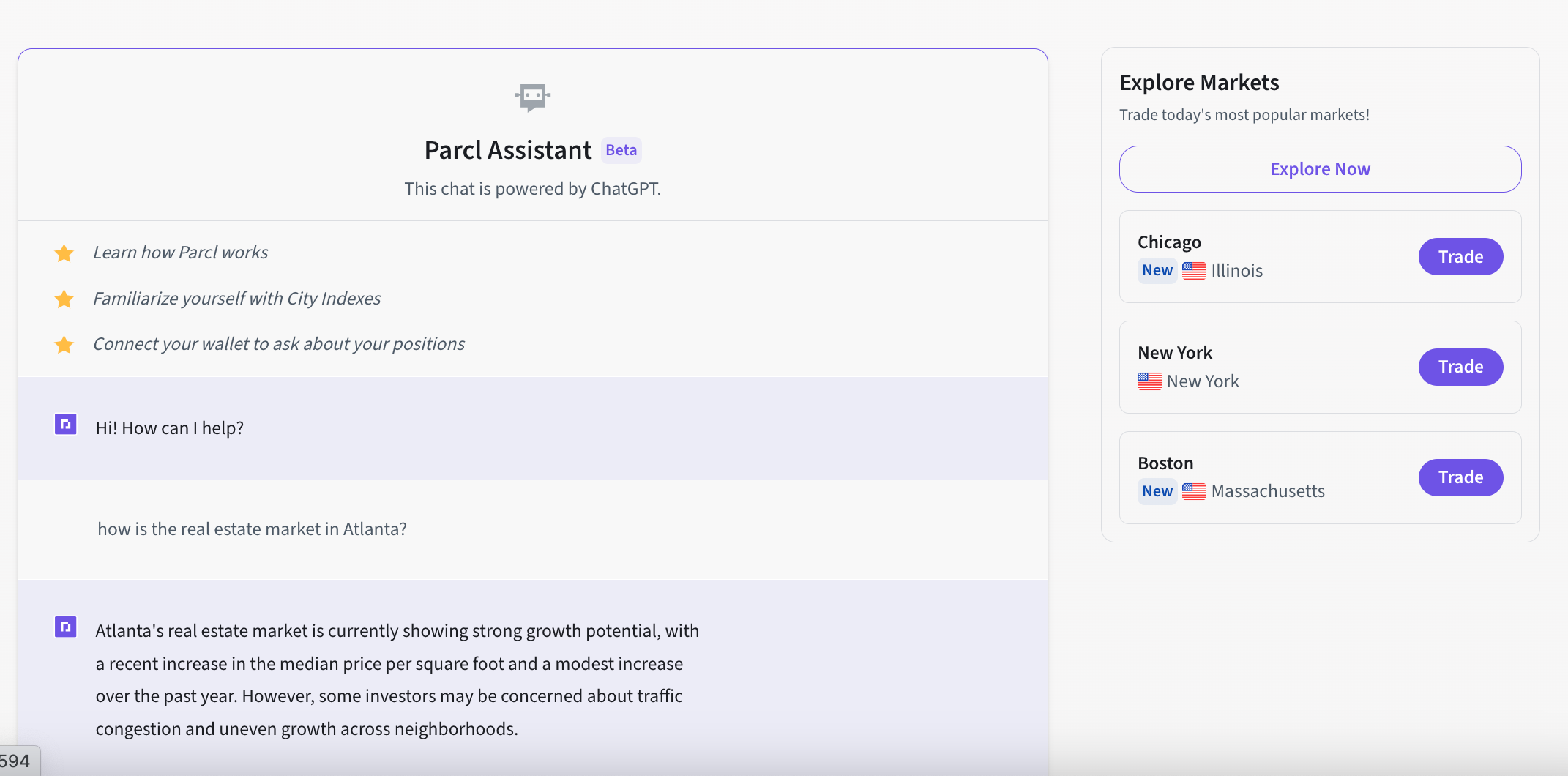Screen dimensions: 1568x776
Task: Select the suggestion Learn how Parcl works
Action: 180,253
